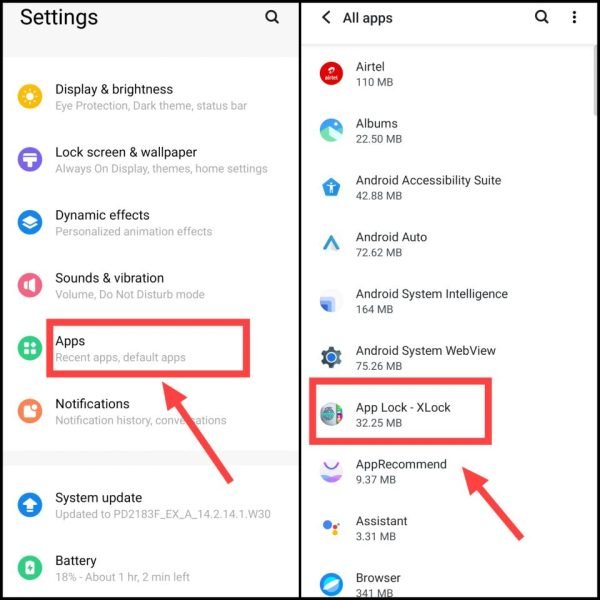
Task: Select App Lock - XLock entry
Action: (x=400, y=414)
